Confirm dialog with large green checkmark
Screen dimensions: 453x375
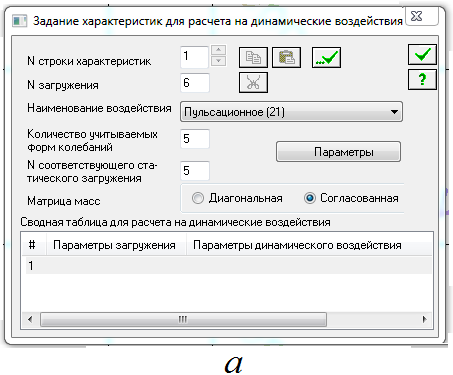coord(422,54)
